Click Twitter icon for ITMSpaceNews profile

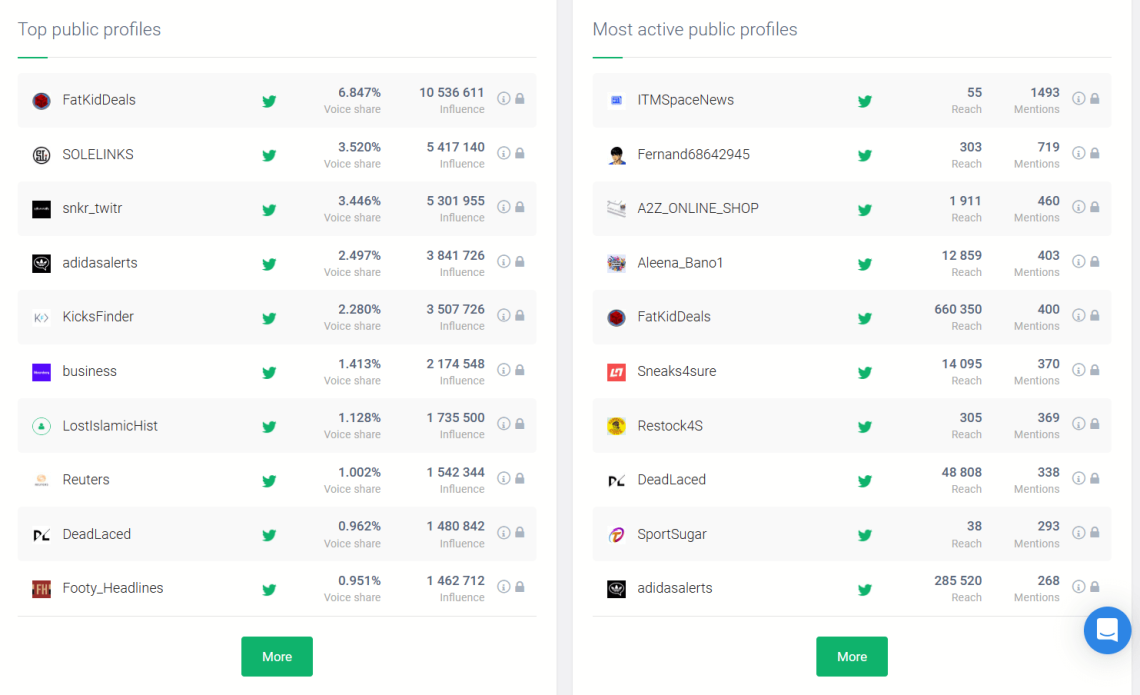tap(865, 101)
